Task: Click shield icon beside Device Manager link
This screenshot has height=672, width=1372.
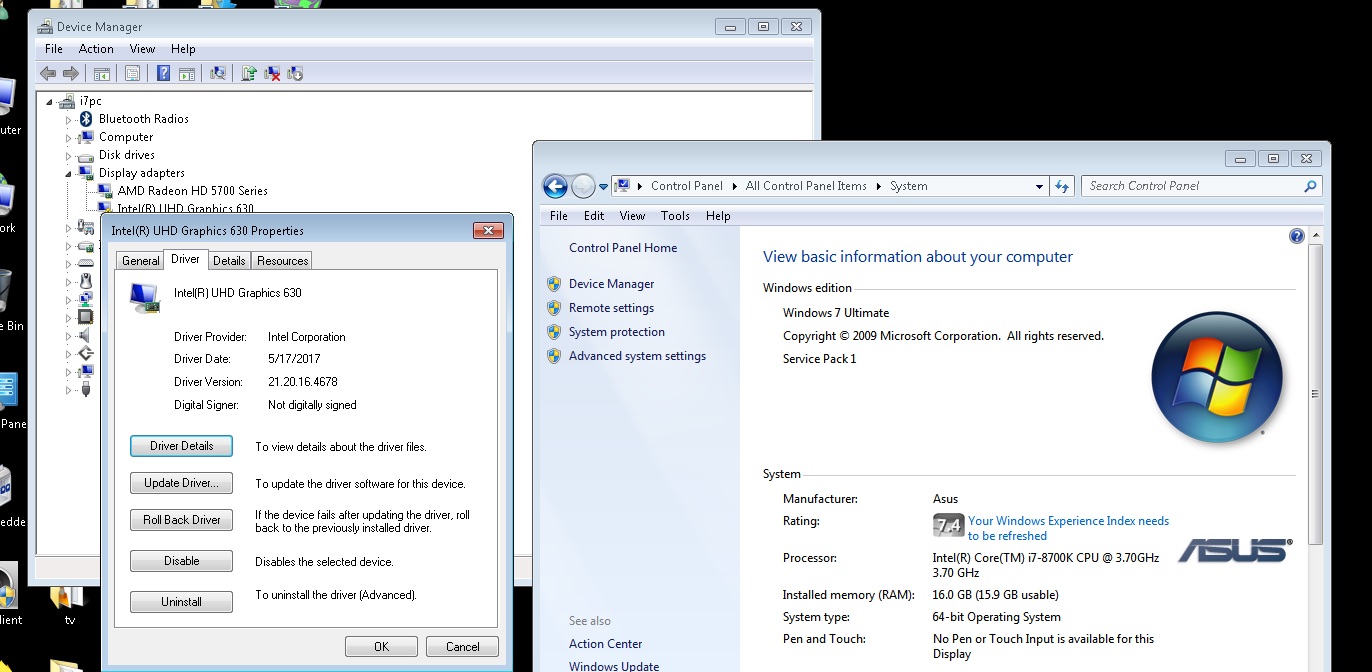Action: (x=554, y=284)
